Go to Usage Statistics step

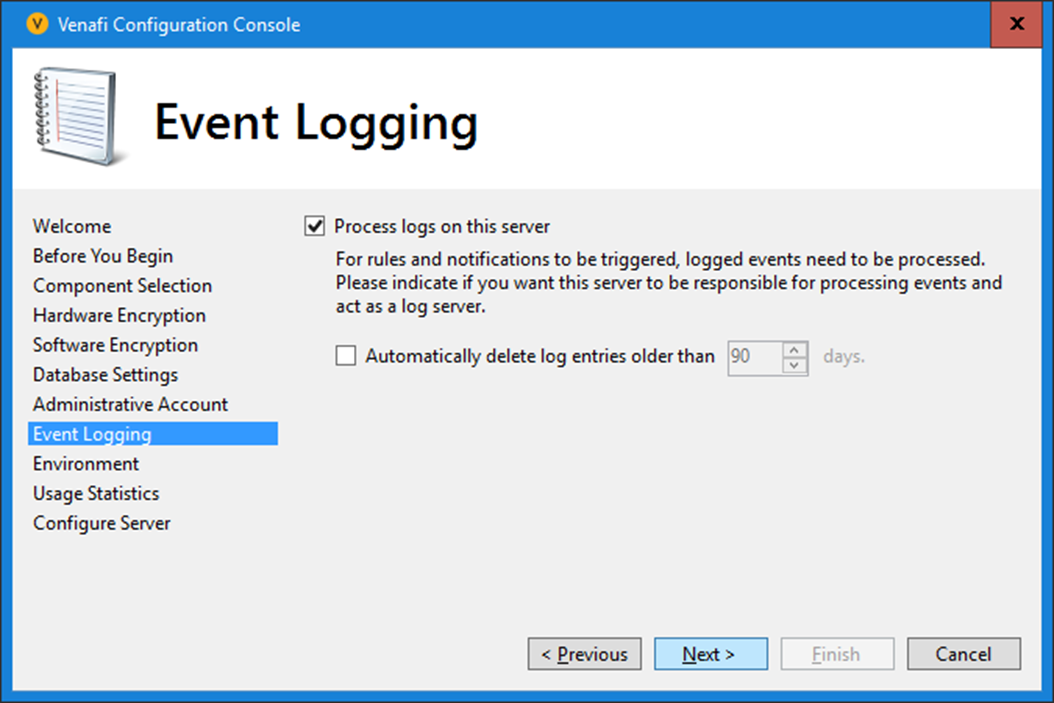(96, 494)
